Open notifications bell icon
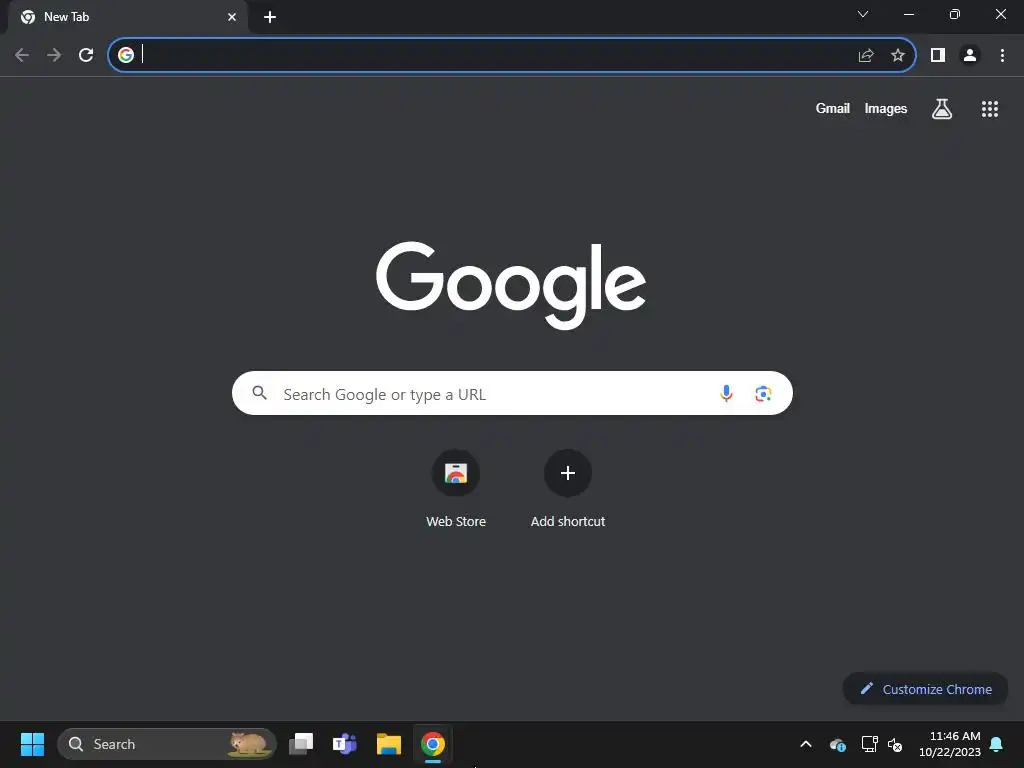The width and height of the screenshot is (1024, 768). [x=997, y=744]
